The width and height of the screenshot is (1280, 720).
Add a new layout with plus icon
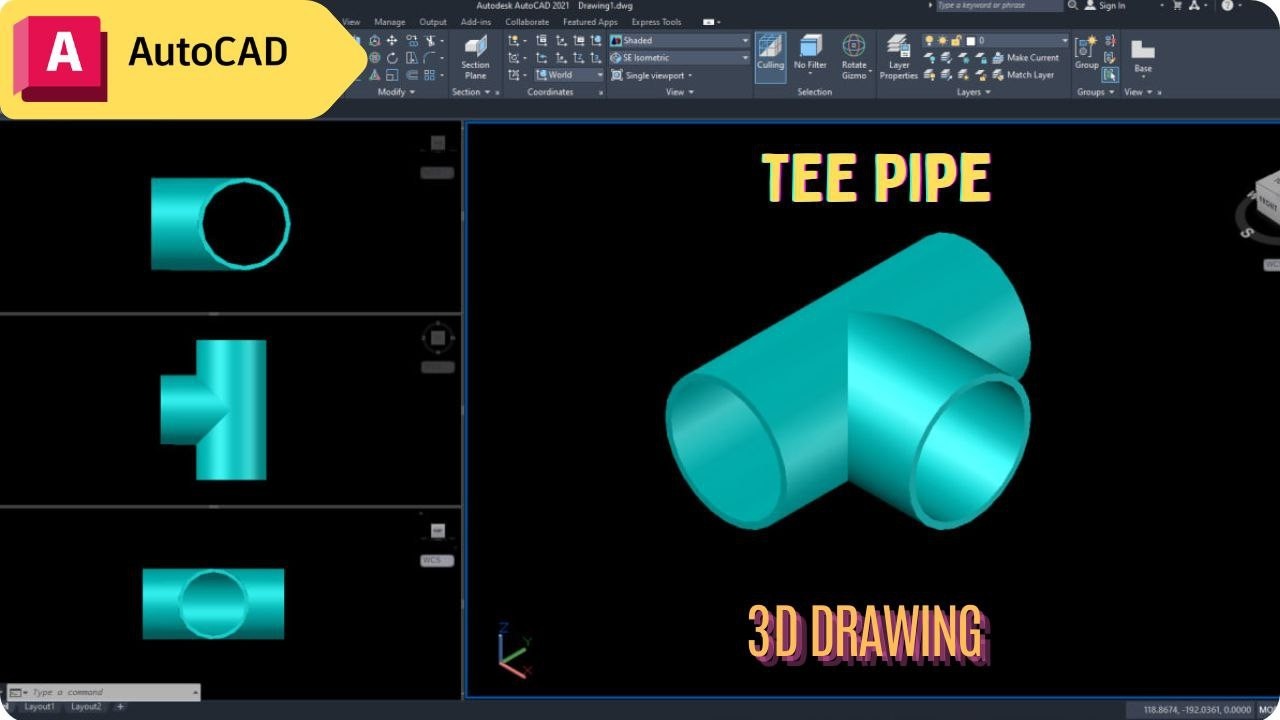pos(120,706)
